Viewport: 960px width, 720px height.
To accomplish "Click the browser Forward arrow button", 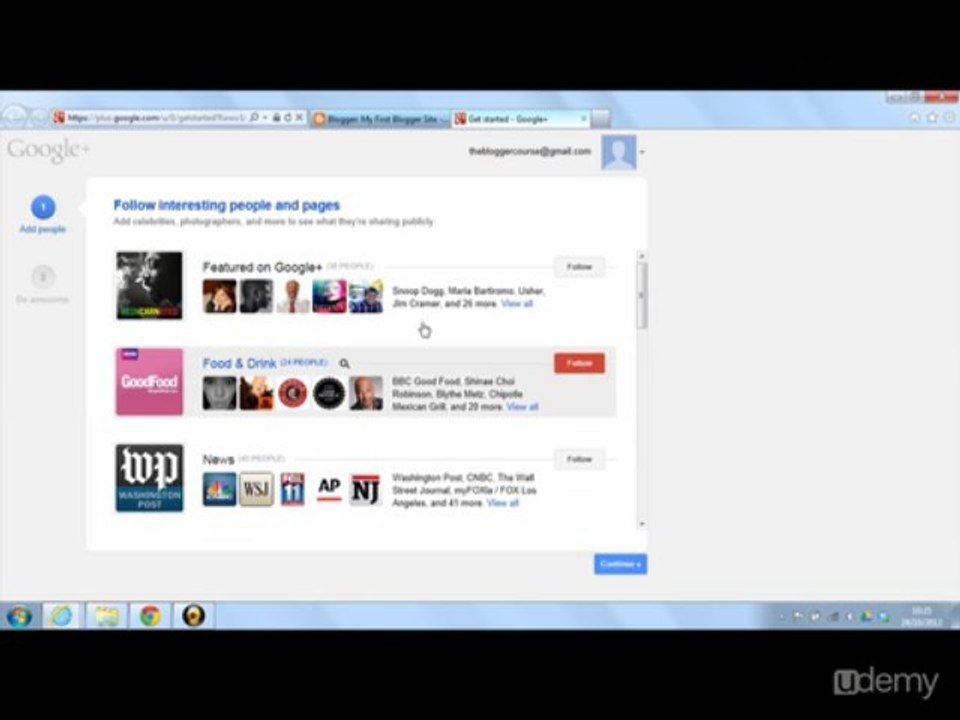I will click(39, 117).
